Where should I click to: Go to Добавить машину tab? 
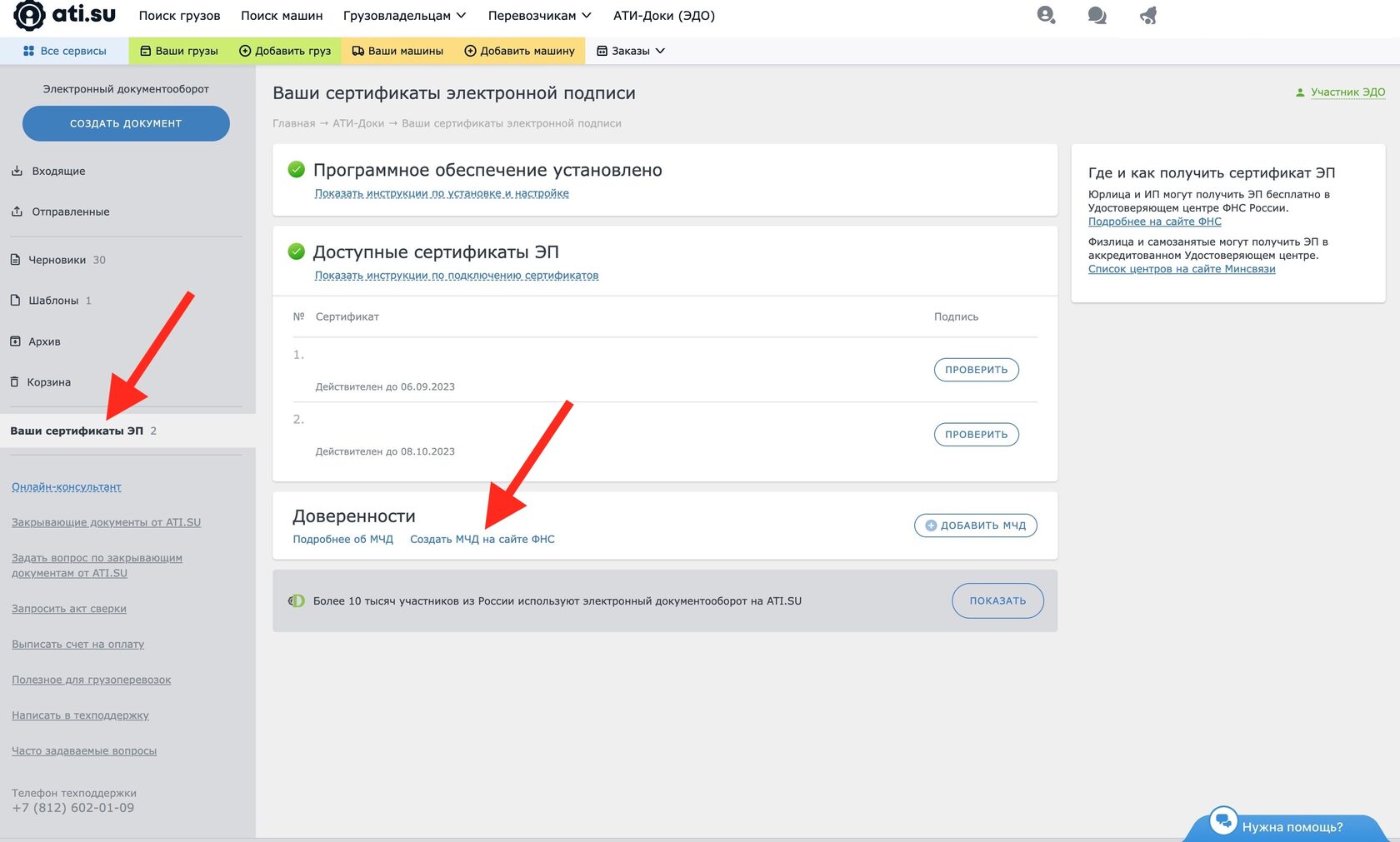click(x=519, y=51)
